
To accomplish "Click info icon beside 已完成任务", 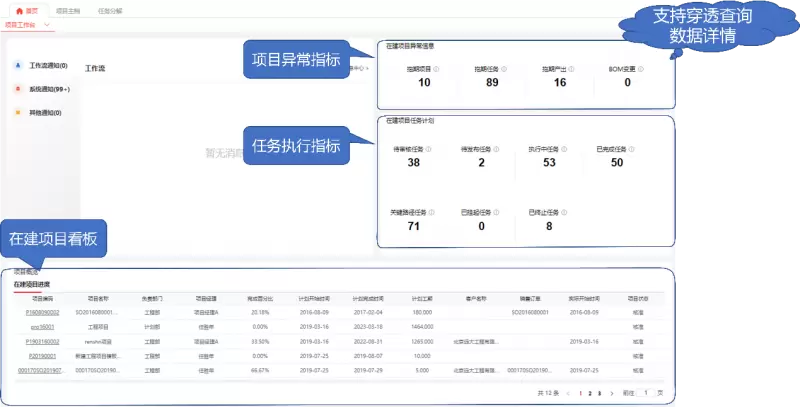I will point(631,149).
